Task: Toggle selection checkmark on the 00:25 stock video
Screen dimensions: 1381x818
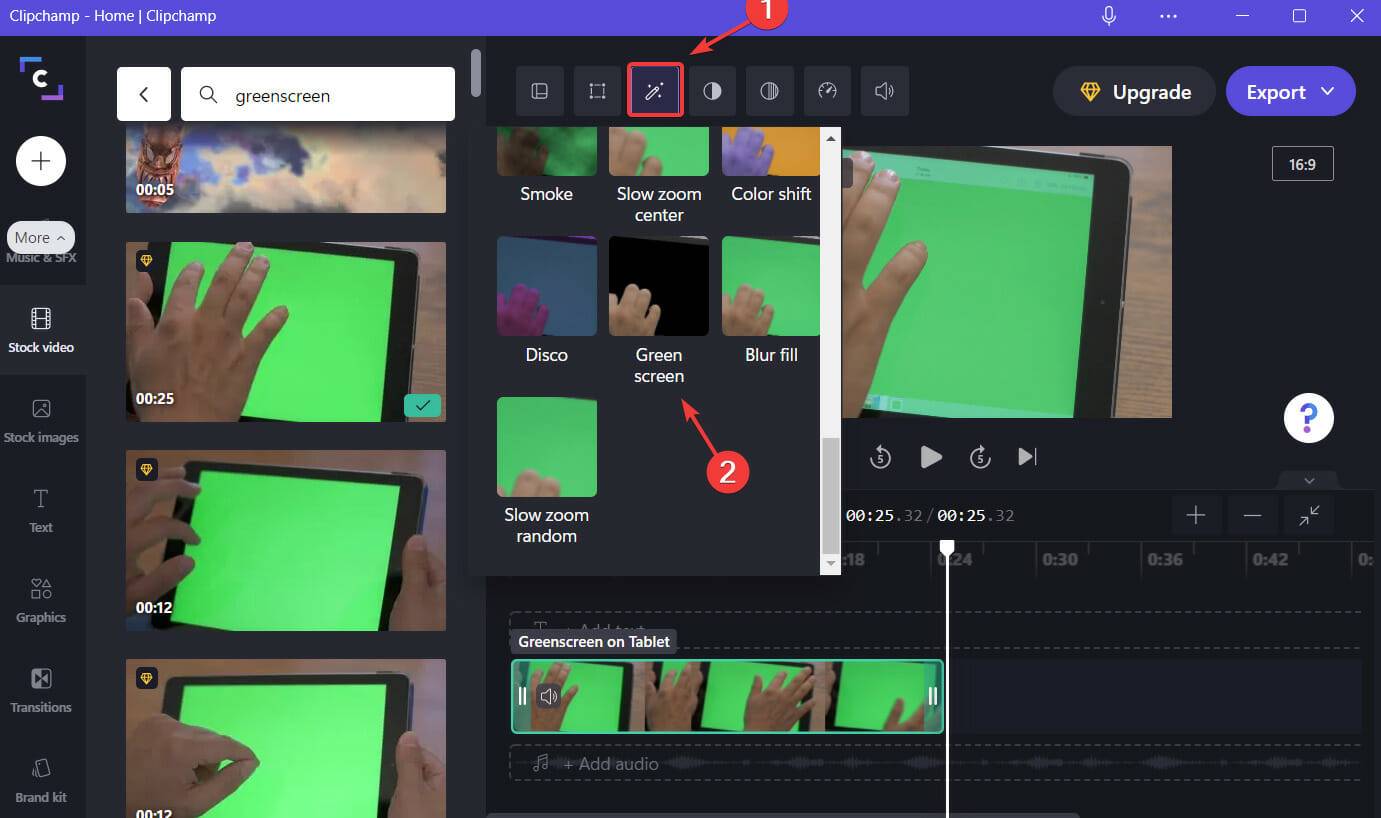Action: [x=422, y=406]
